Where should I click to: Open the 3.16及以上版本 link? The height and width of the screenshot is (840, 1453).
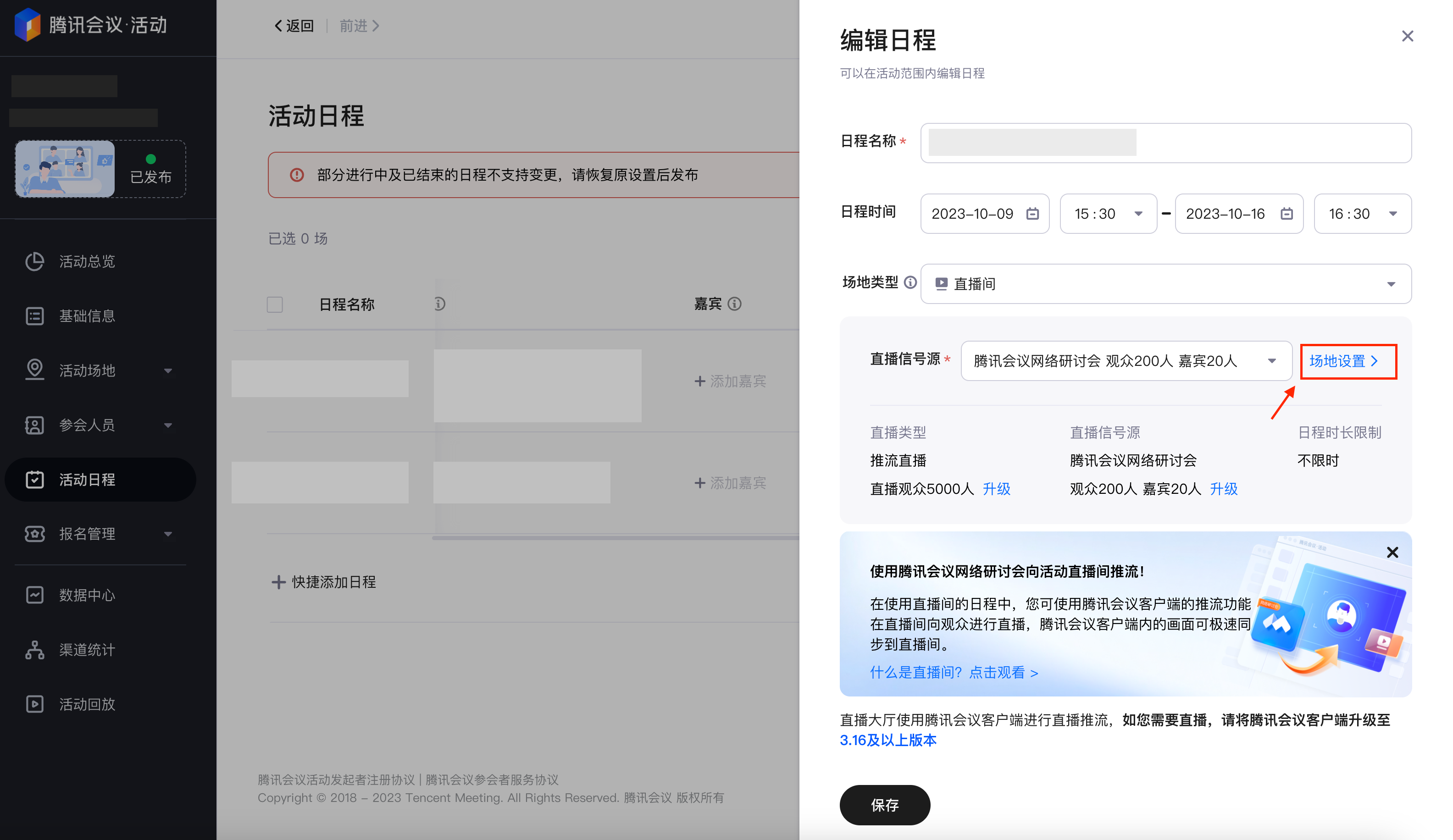pyautogui.click(x=888, y=740)
